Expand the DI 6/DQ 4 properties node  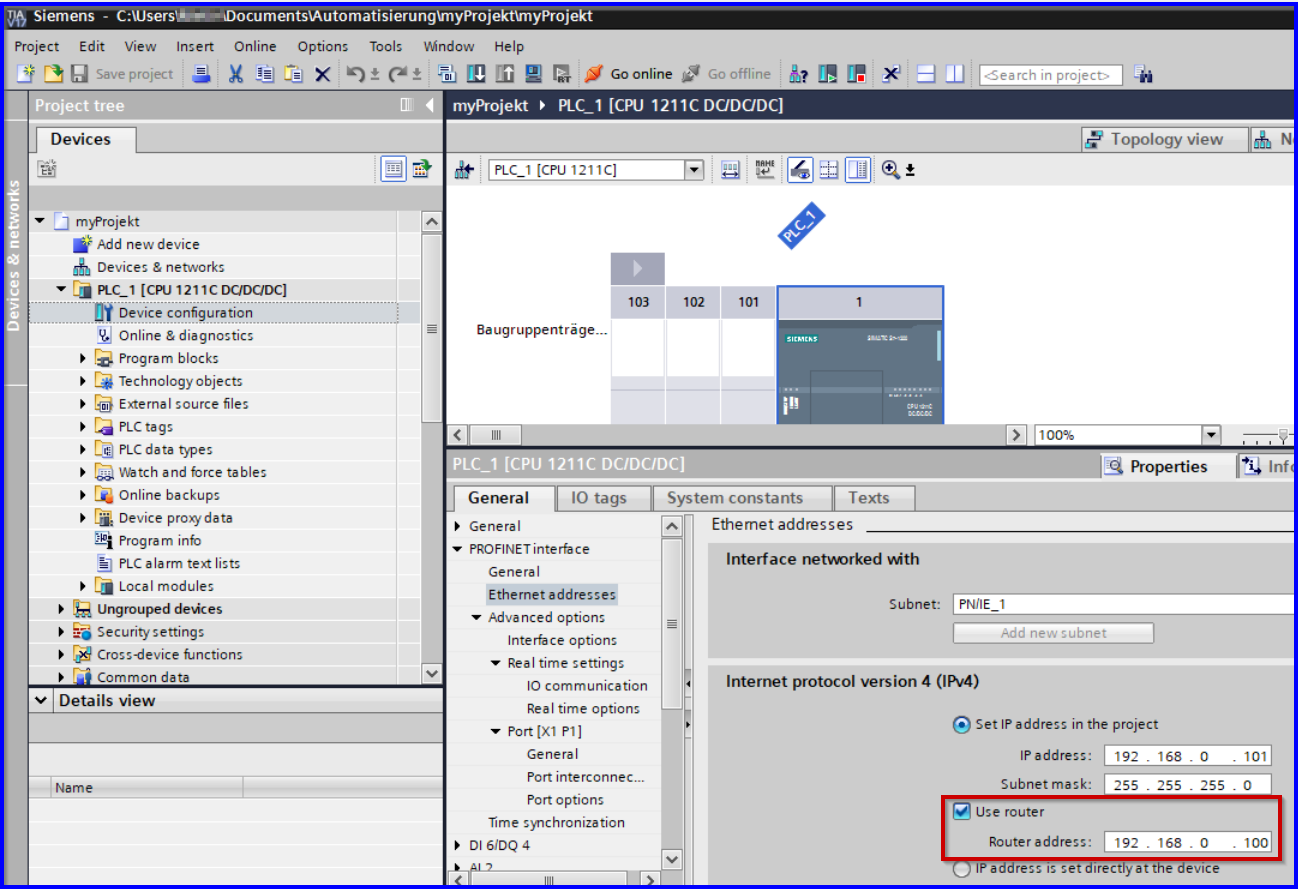coord(458,846)
